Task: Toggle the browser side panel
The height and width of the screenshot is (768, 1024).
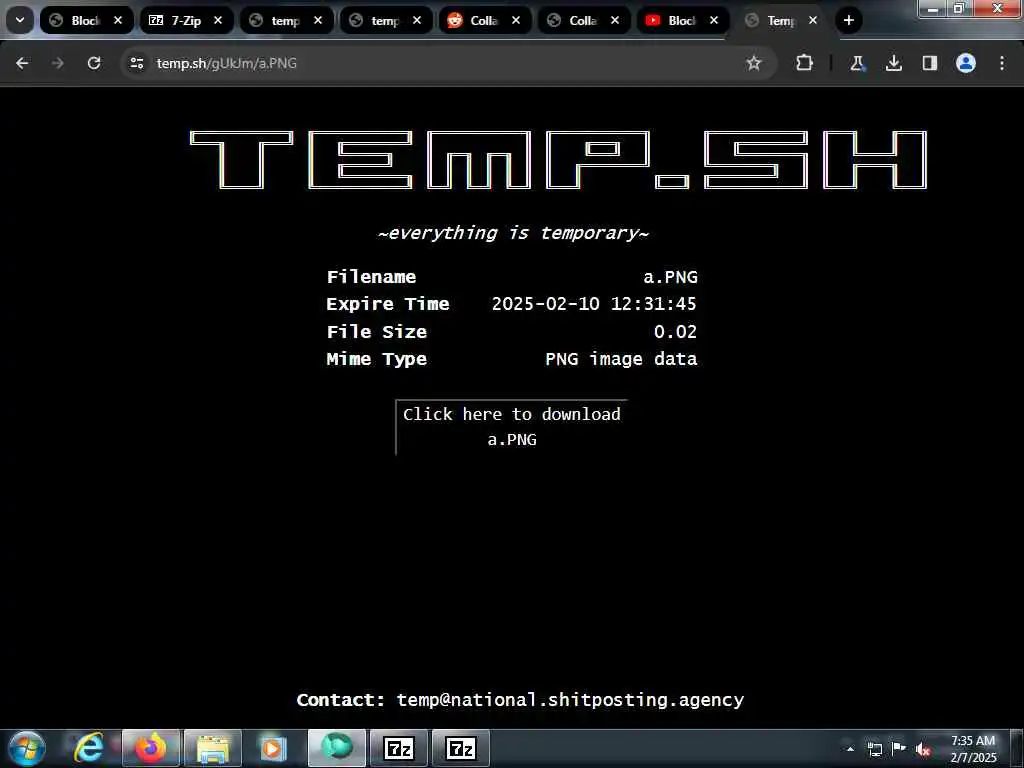Action: pyautogui.click(x=930, y=63)
